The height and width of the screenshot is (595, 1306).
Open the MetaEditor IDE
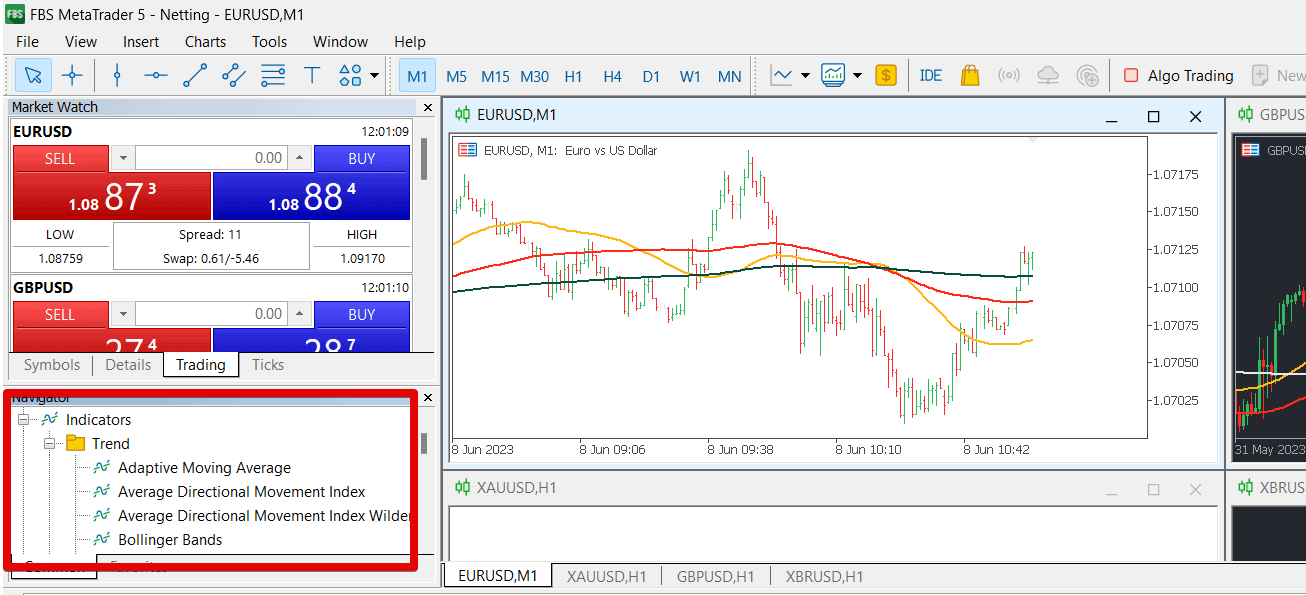[931, 75]
